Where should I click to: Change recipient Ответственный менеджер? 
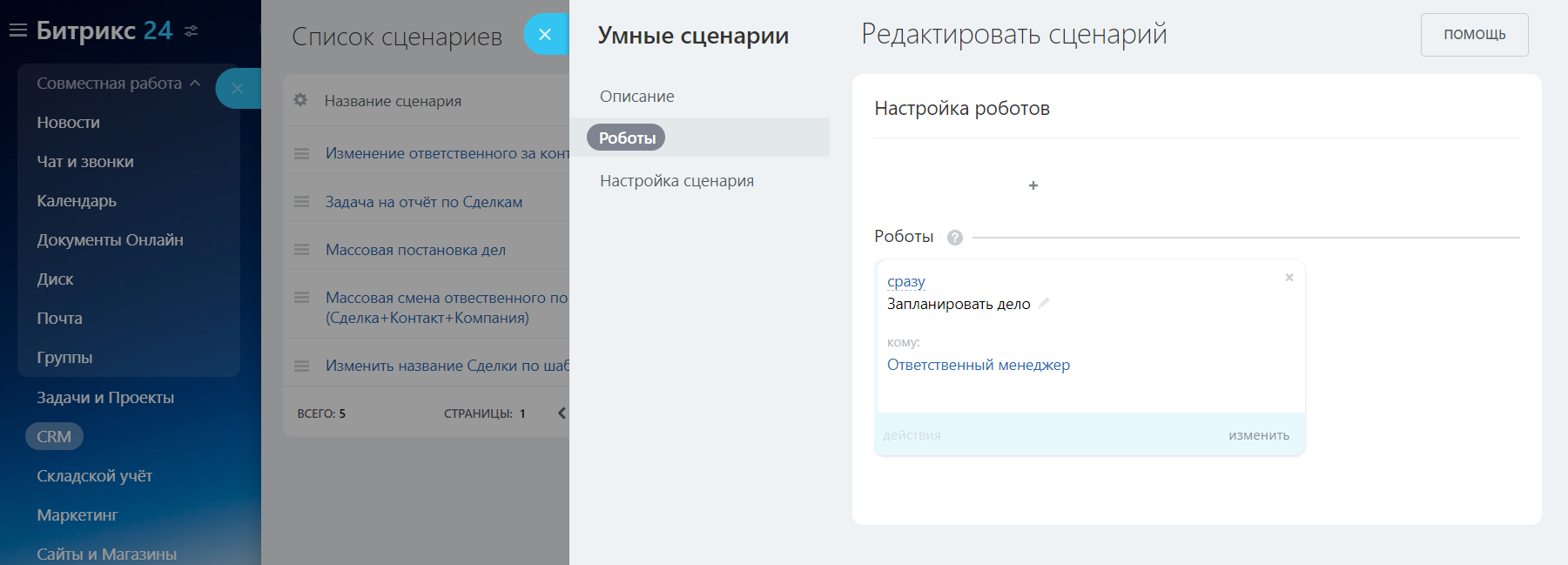coord(978,365)
